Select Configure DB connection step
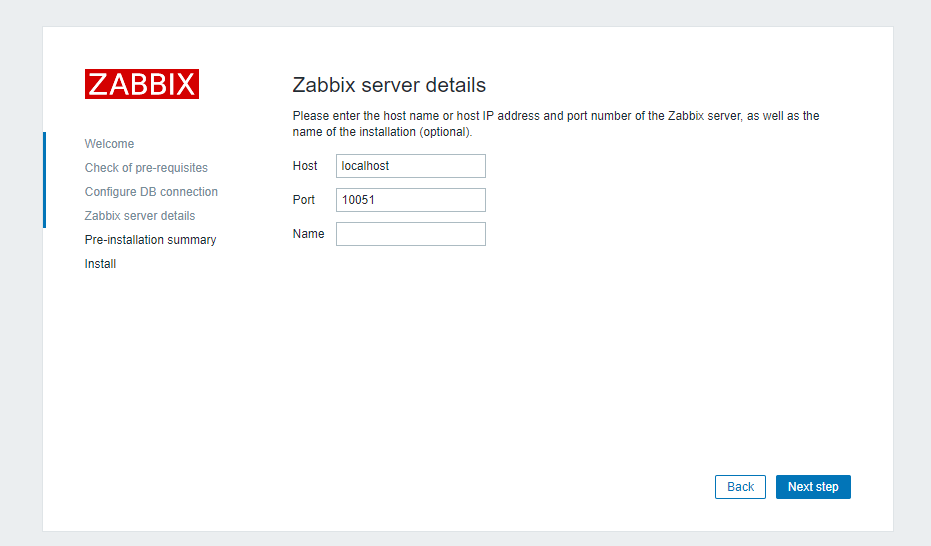 click(x=151, y=192)
